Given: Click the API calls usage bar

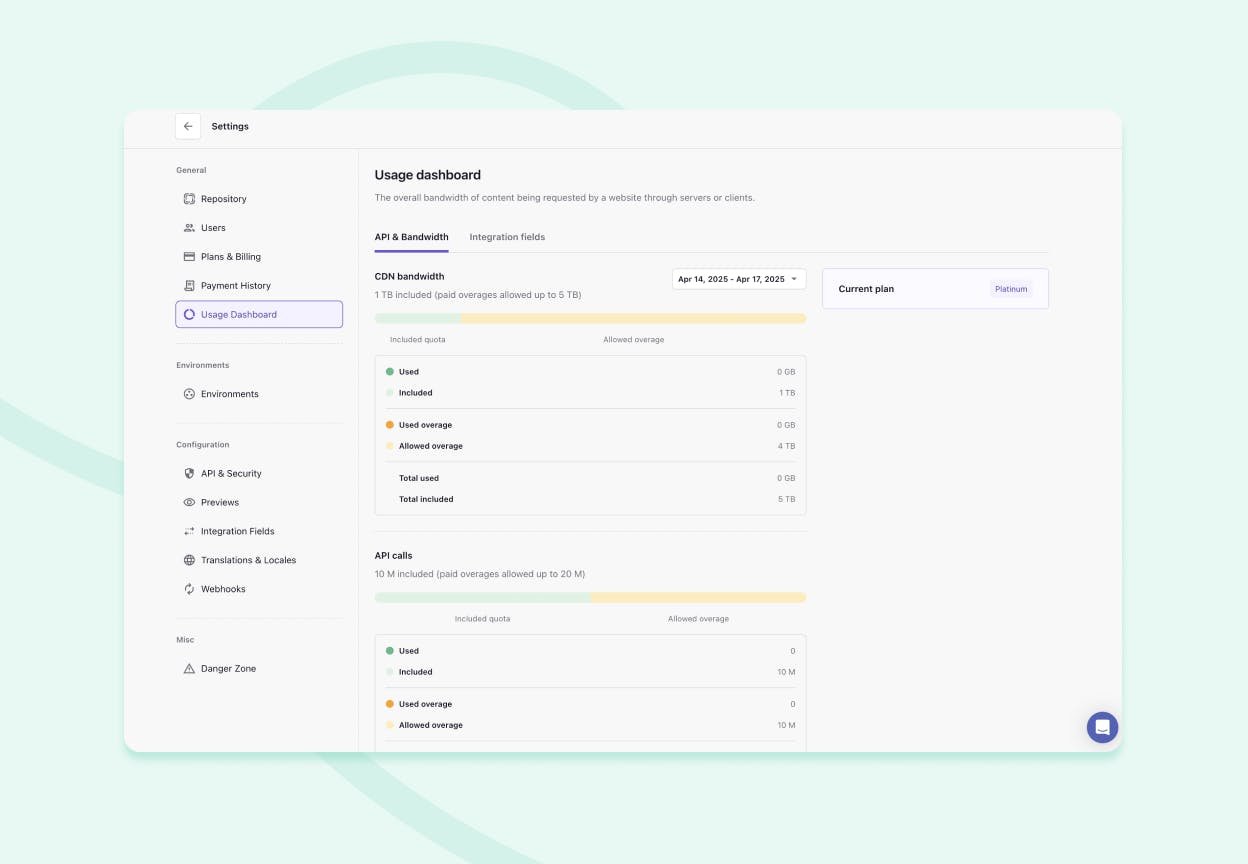Looking at the screenshot, I should pyautogui.click(x=590, y=597).
